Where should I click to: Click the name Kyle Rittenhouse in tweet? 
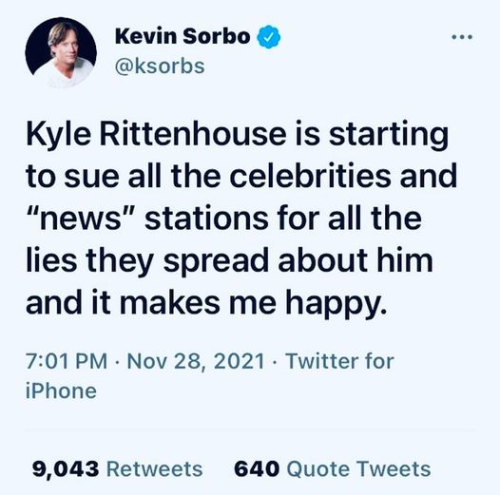click(156, 135)
